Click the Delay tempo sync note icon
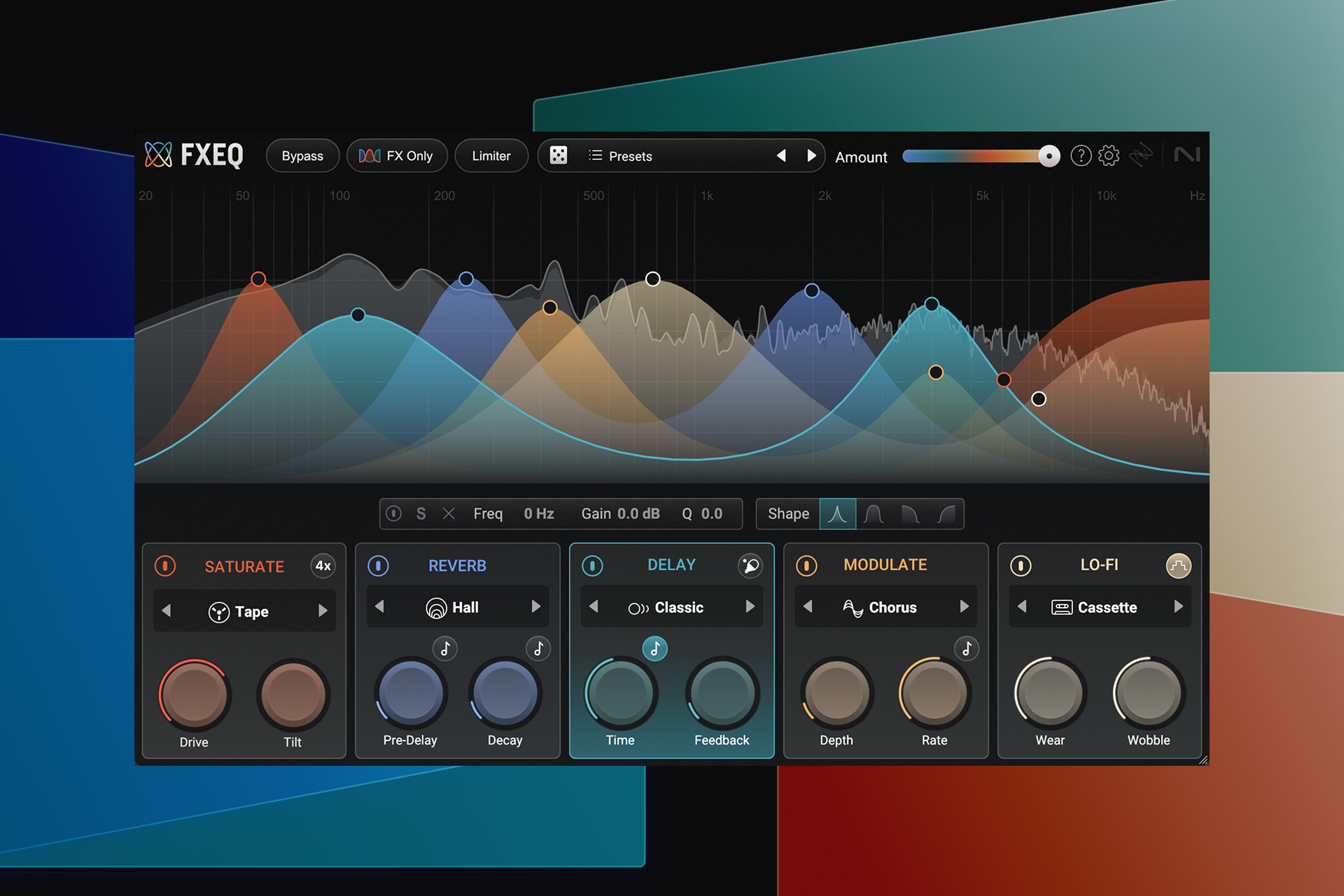Screen dimensions: 1344x896 (654, 649)
